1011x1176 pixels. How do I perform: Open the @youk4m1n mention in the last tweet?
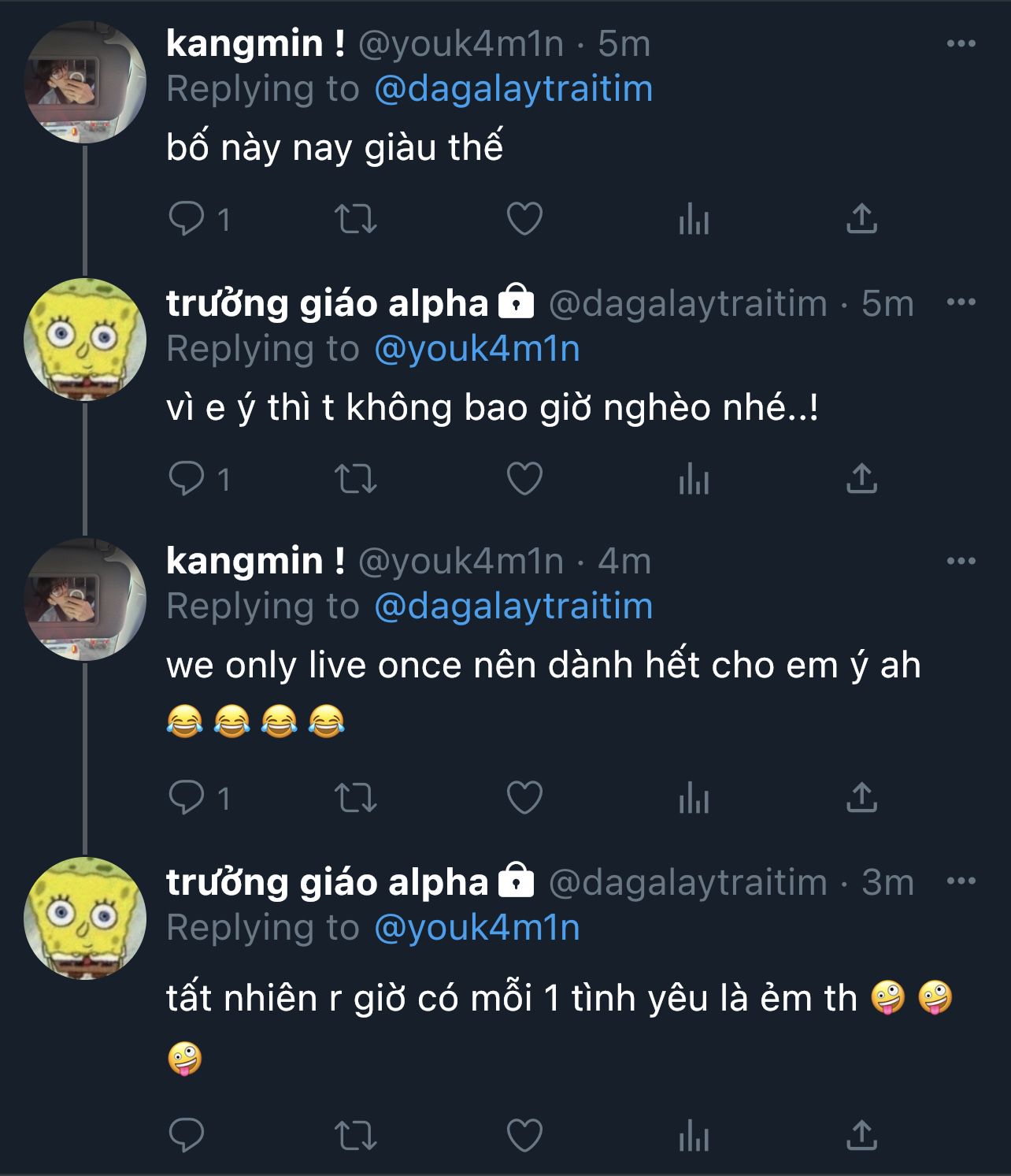477,928
